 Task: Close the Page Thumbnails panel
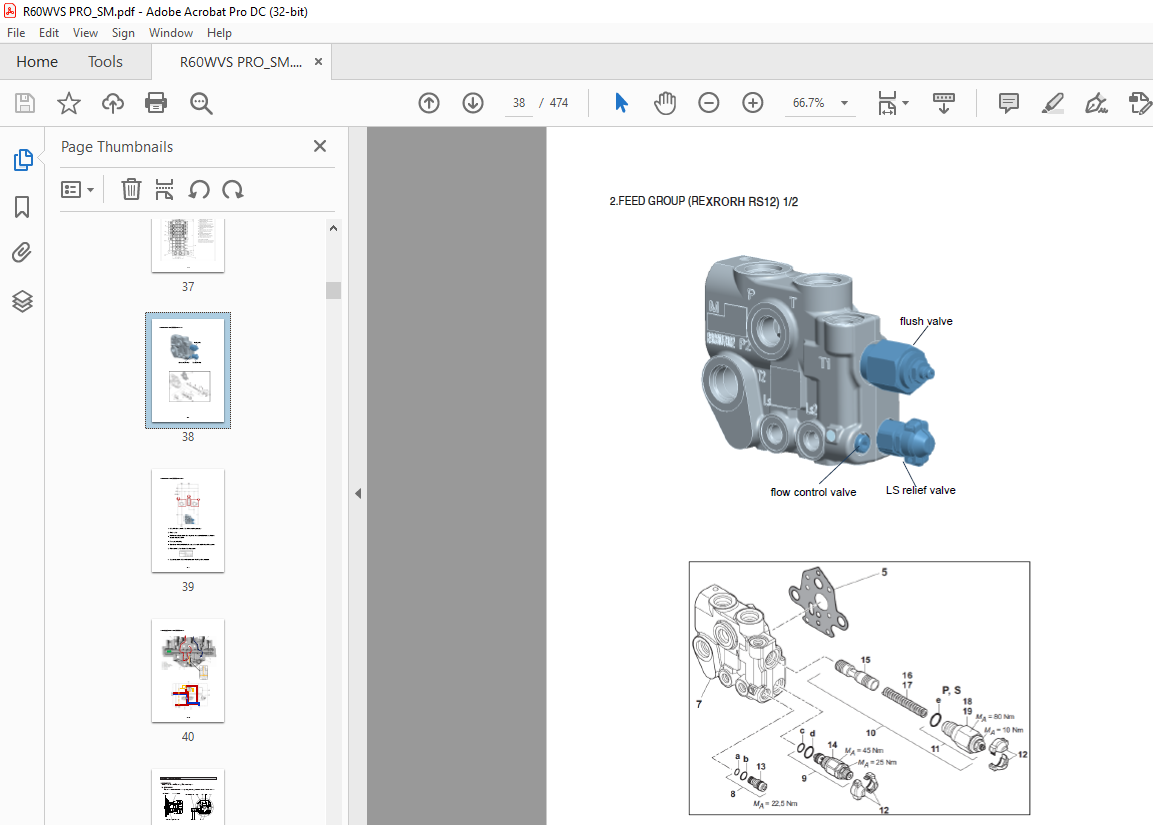(x=320, y=146)
